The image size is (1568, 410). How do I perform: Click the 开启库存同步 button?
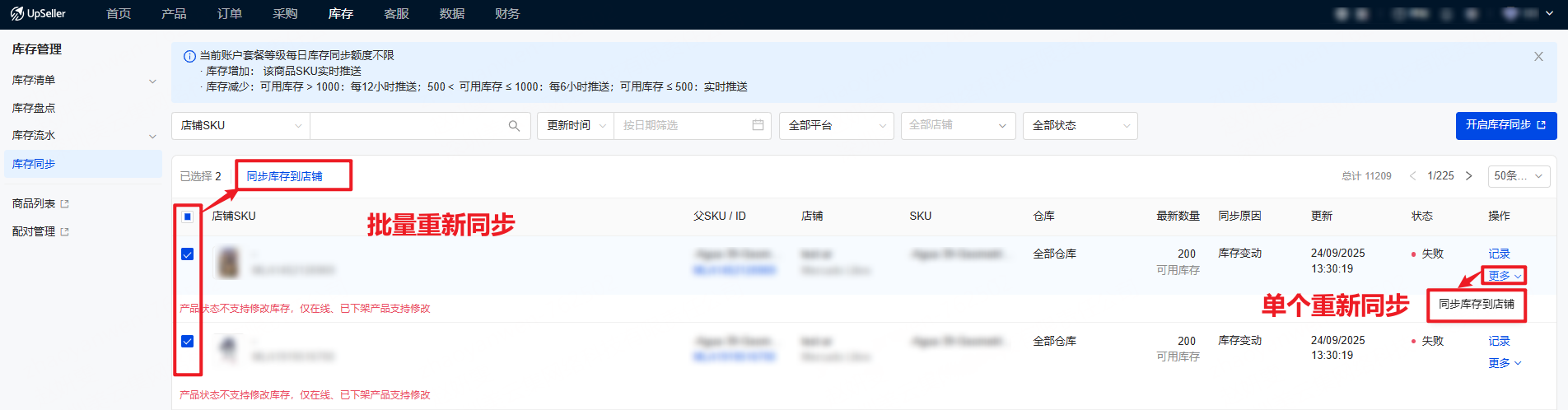pyautogui.click(x=1505, y=125)
